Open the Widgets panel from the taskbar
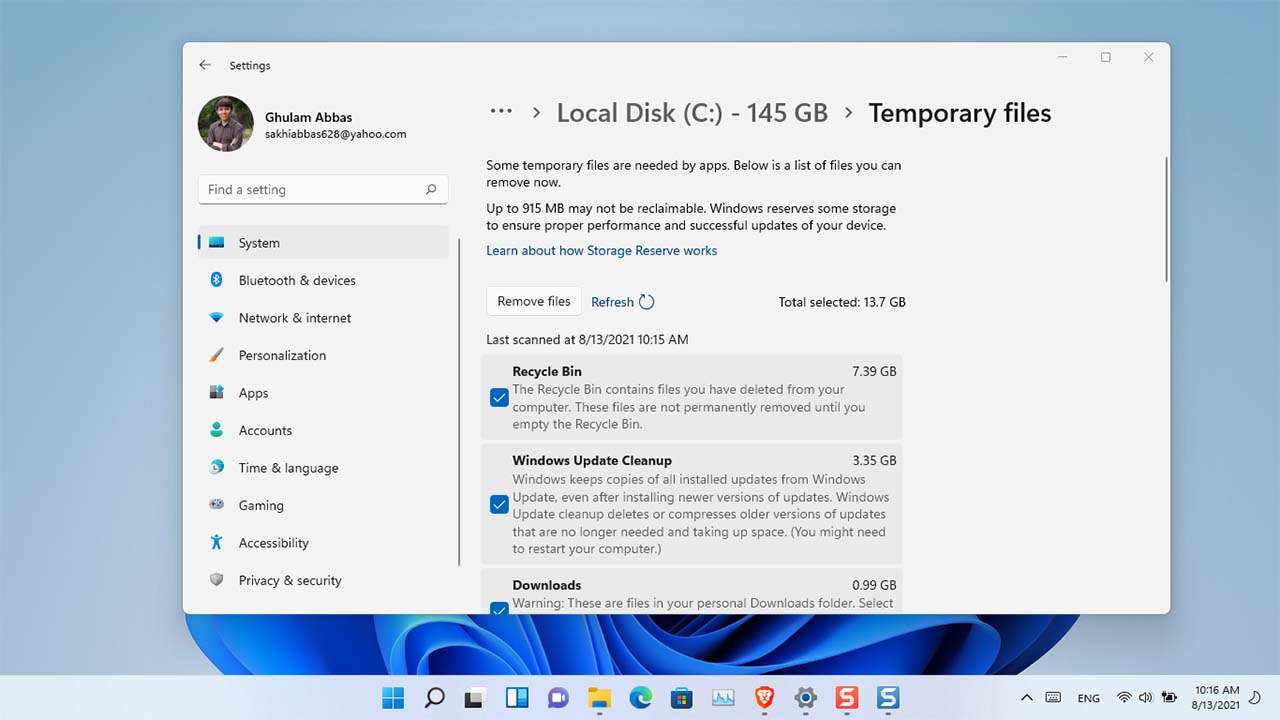Viewport: 1280px width, 720px height. (x=517, y=698)
